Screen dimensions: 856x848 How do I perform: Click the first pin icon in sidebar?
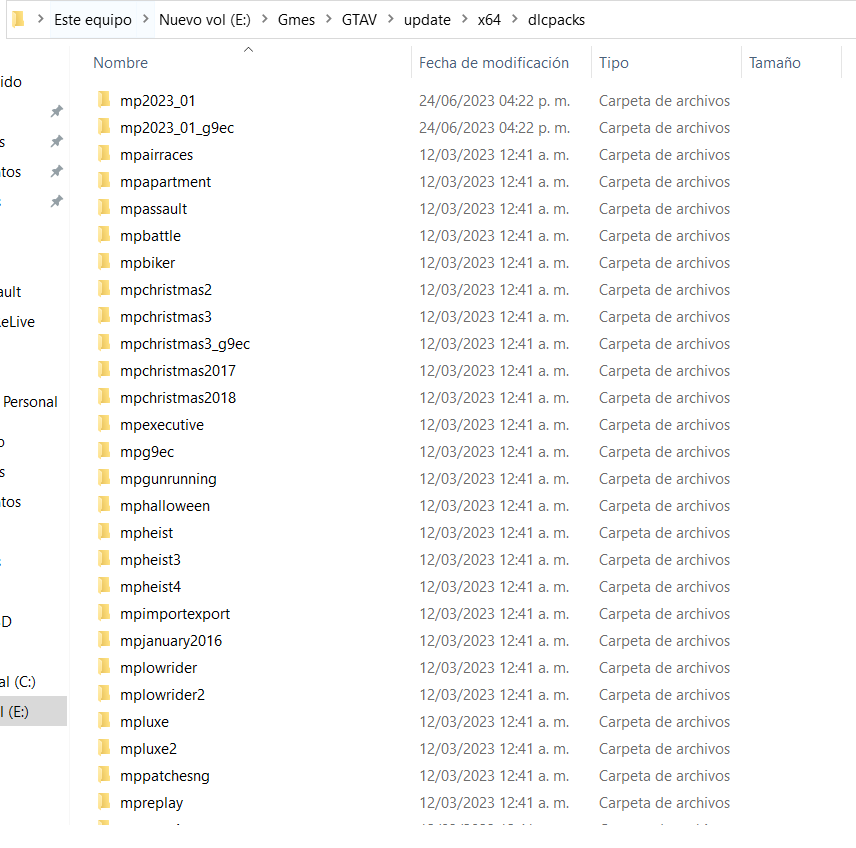[57, 111]
